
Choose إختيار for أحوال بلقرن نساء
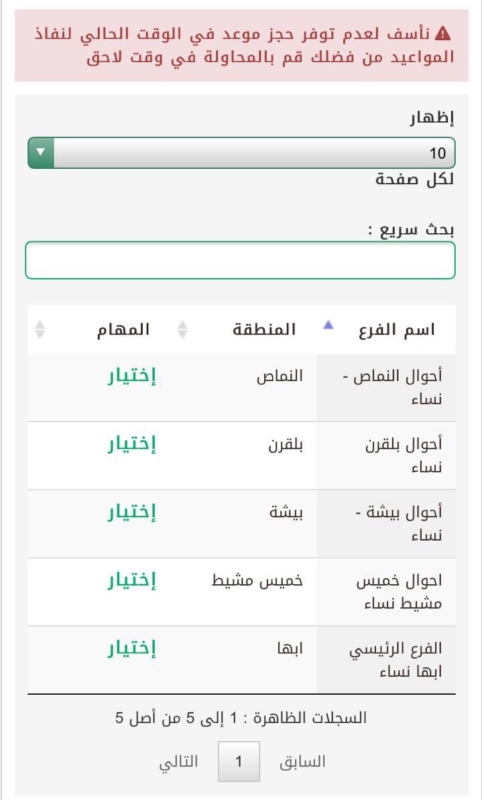(131, 445)
